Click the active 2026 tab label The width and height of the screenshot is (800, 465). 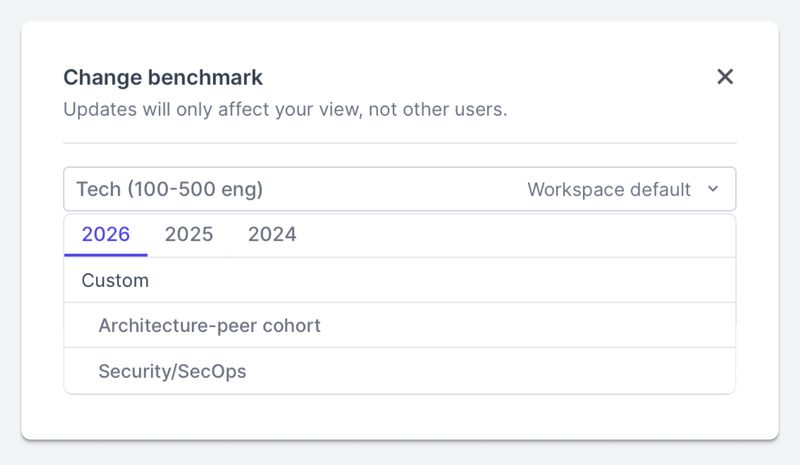pos(106,235)
